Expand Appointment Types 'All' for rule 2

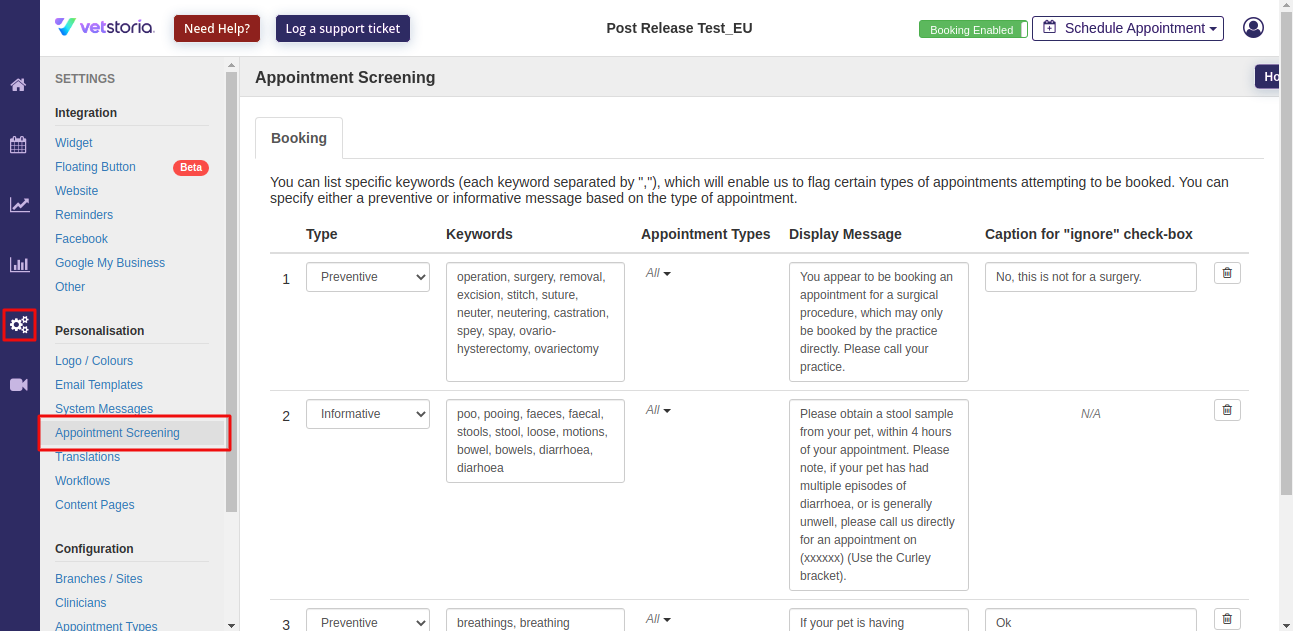pyautogui.click(x=658, y=410)
